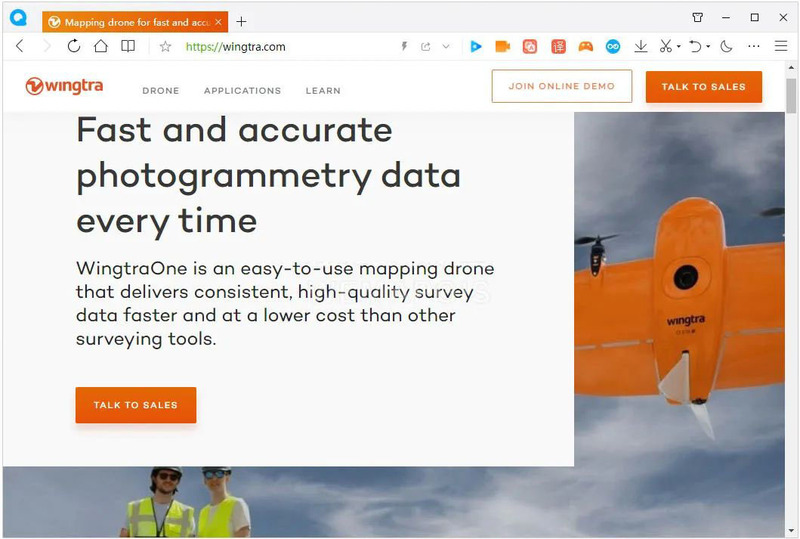Open the orange game controller icon
Viewport: 800px width, 539px height.
click(x=586, y=47)
